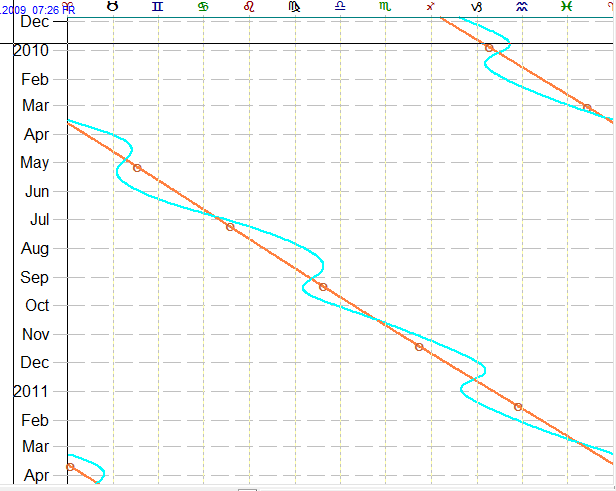Click the orange circle marker near May
This screenshot has height=491, width=616.
(x=137, y=168)
